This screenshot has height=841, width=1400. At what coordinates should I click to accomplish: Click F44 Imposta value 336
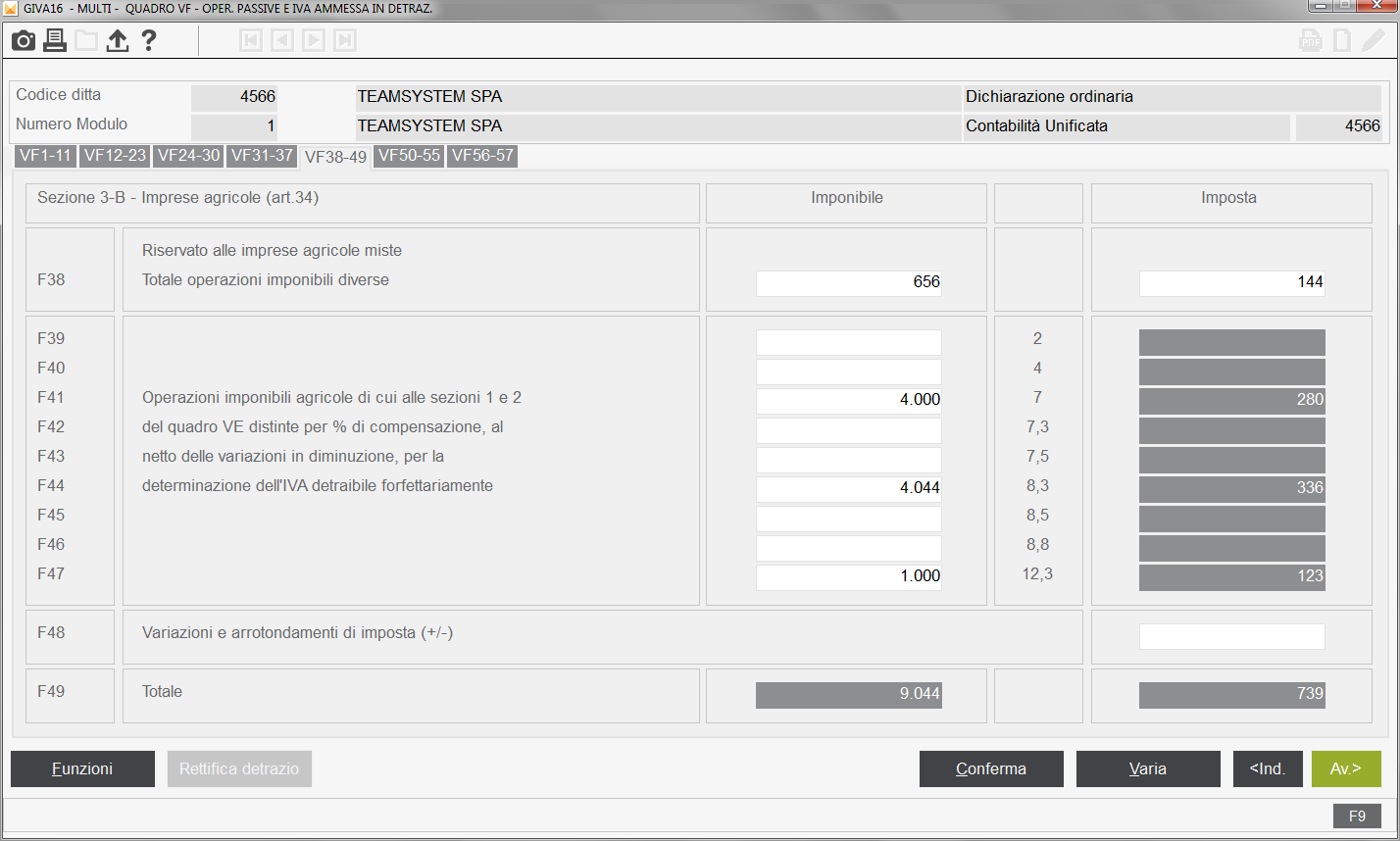1232,489
